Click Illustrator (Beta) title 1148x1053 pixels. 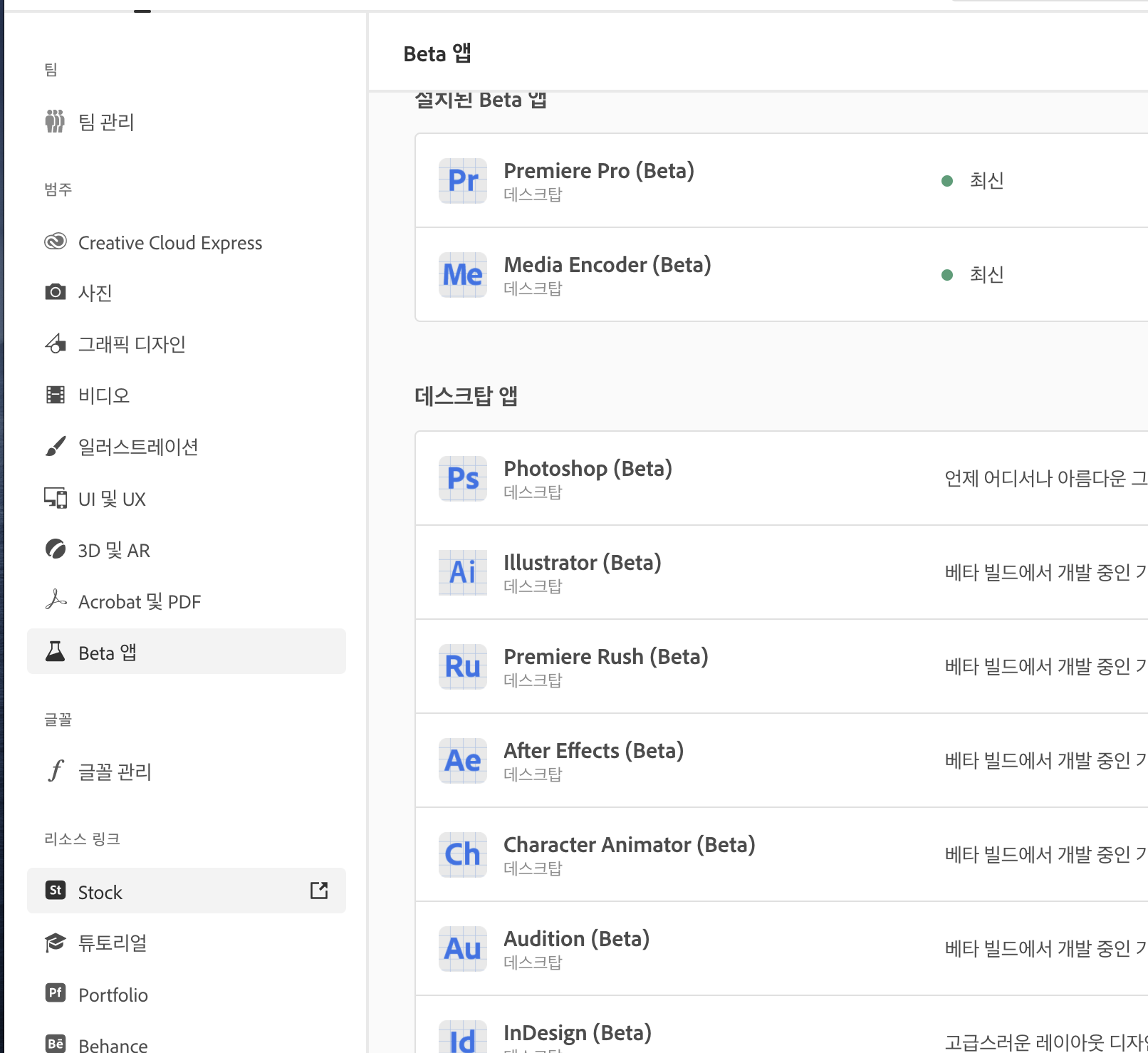(x=583, y=563)
